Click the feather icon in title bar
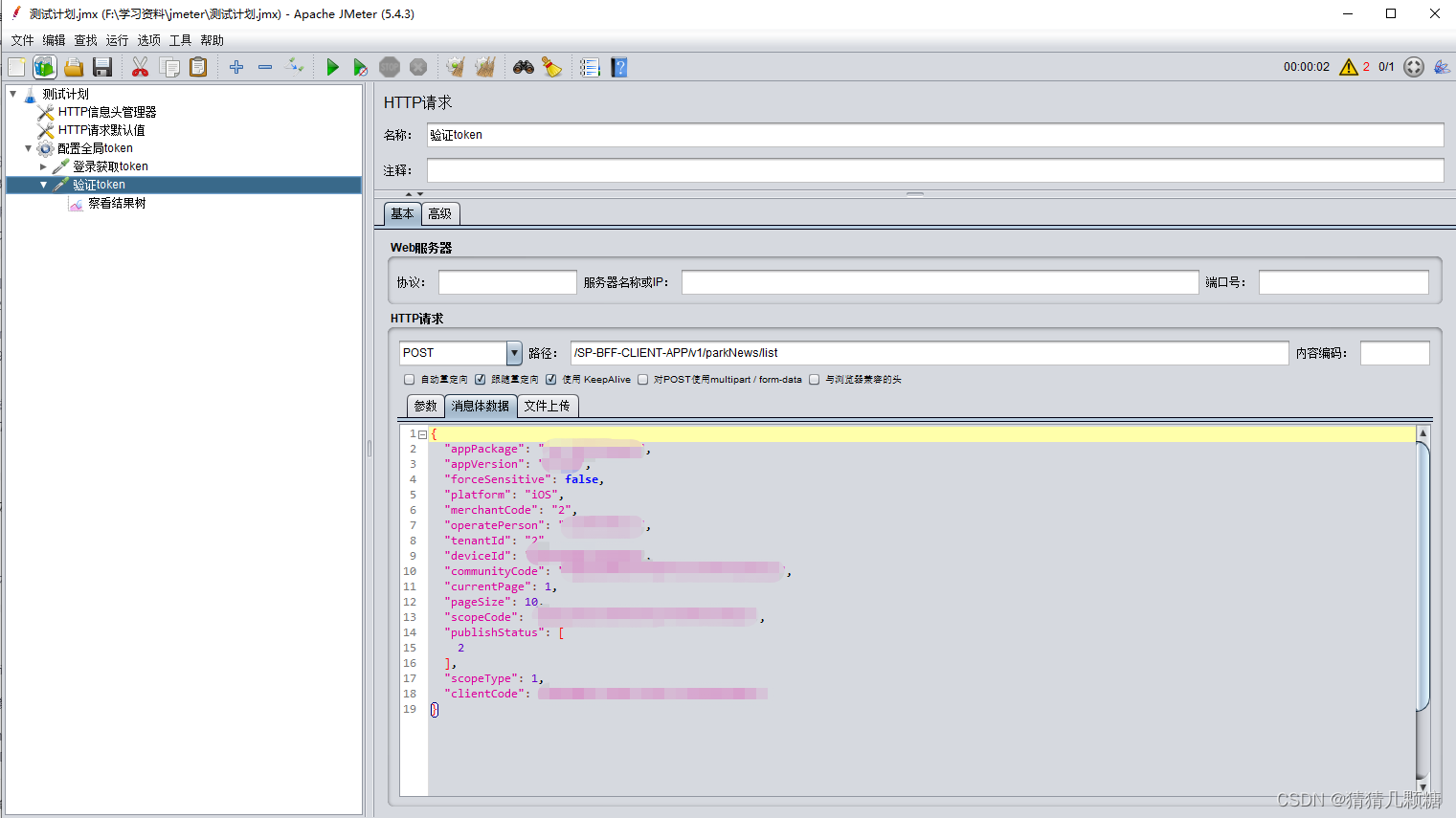The height and width of the screenshot is (818, 1456). [x=15, y=13]
